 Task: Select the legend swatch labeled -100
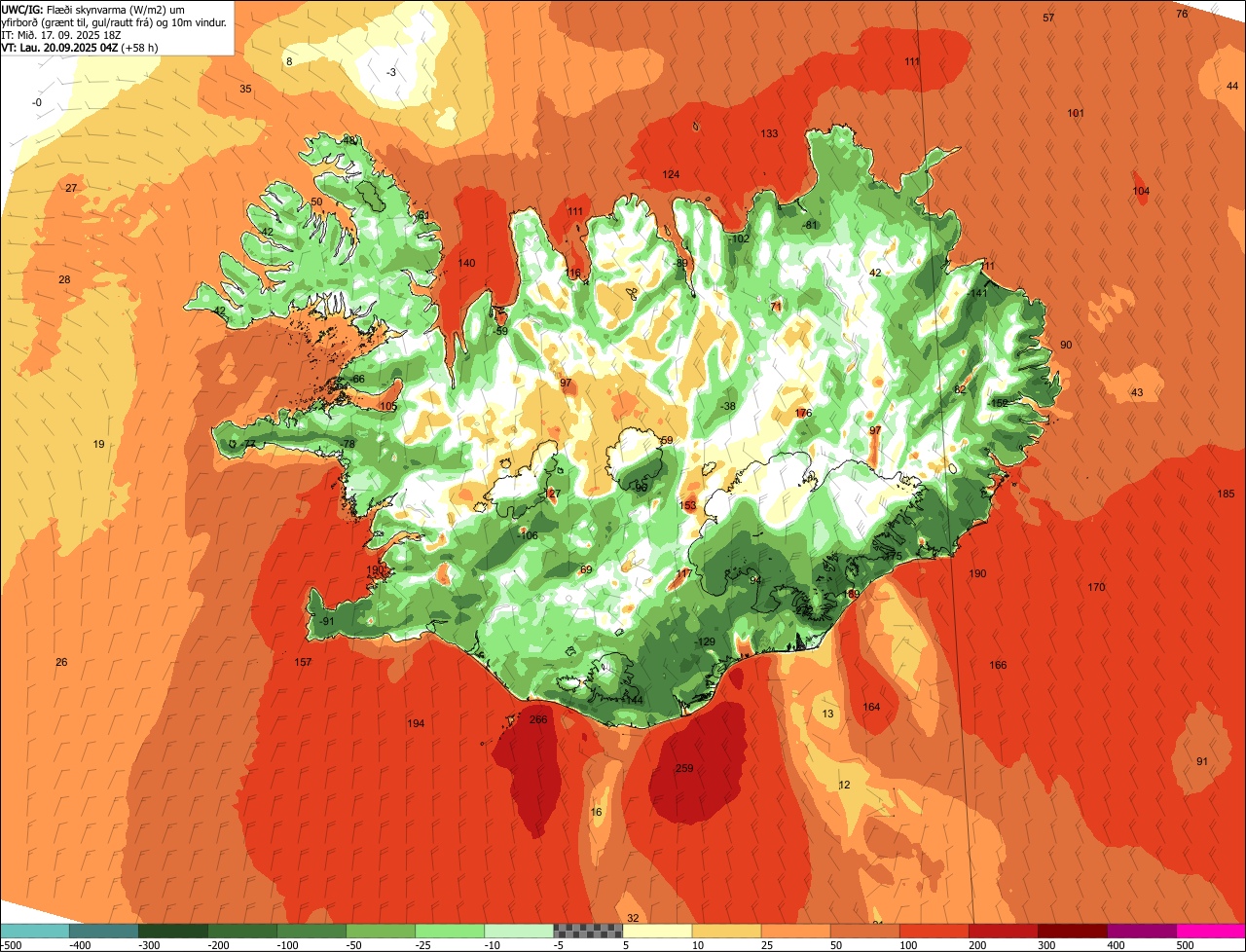(311, 932)
